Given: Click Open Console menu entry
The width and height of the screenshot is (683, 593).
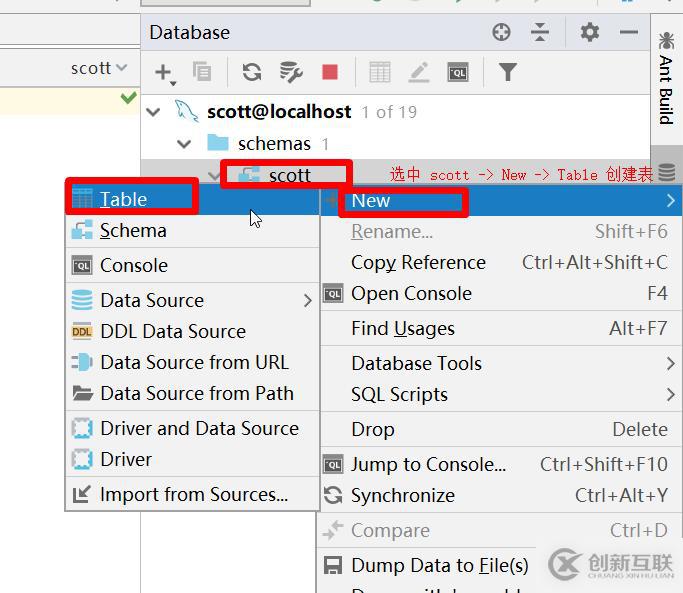Looking at the screenshot, I should pyautogui.click(x=501, y=293).
